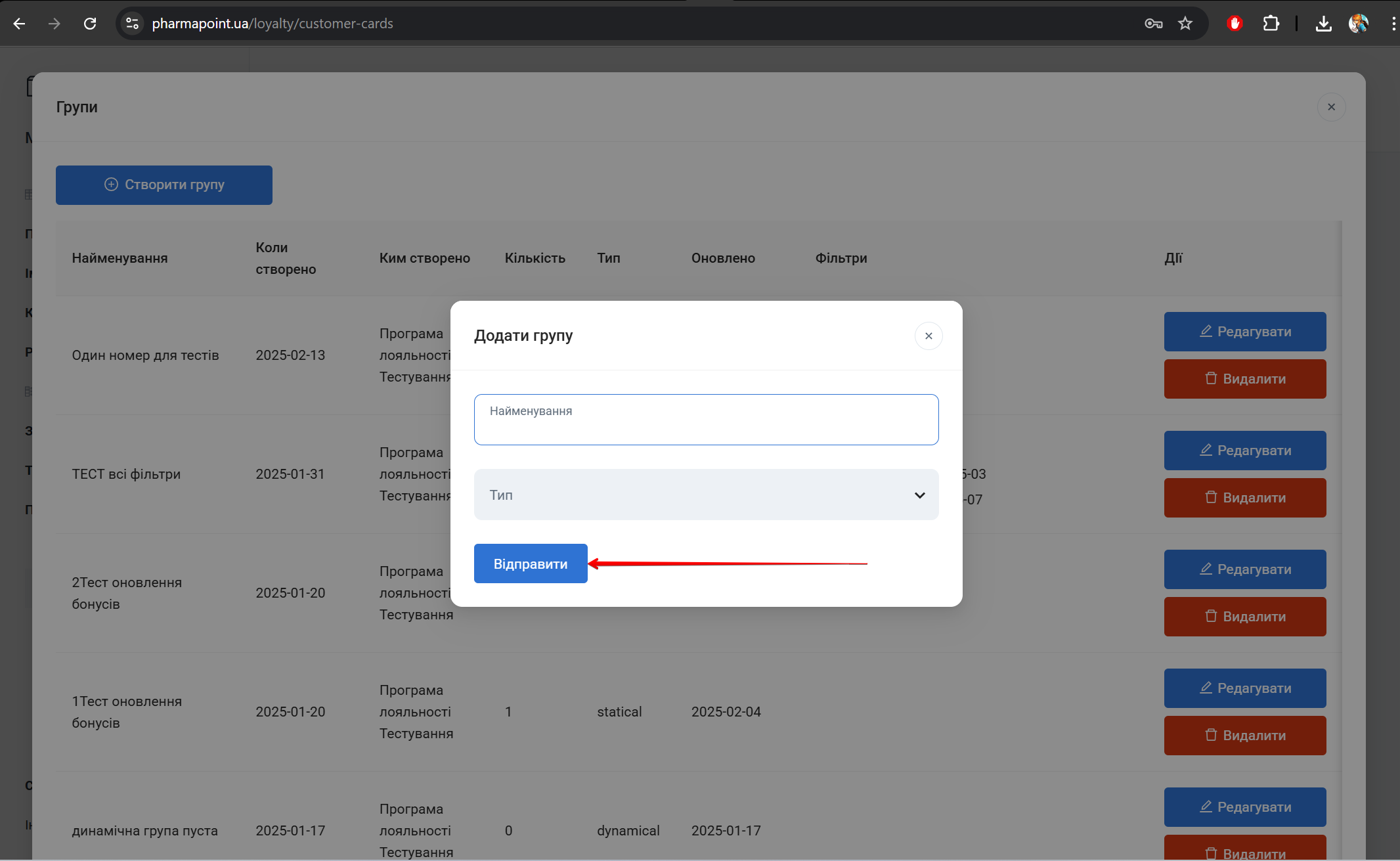Delete group Один номер для тестів
The width and height of the screenshot is (1400, 861).
pyautogui.click(x=1245, y=379)
